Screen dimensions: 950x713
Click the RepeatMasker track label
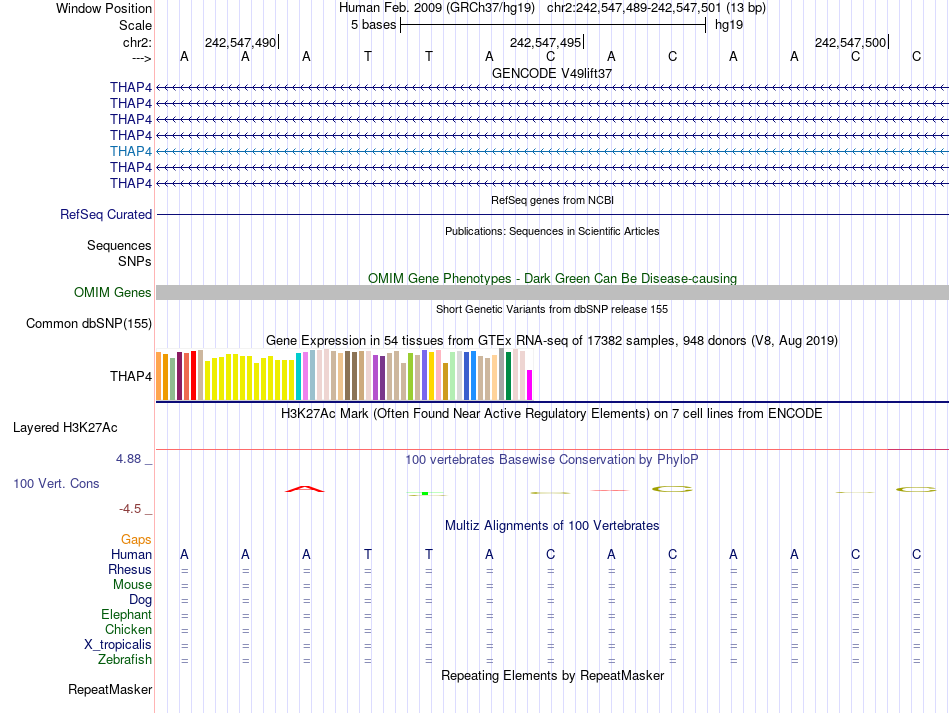[x=110, y=689]
